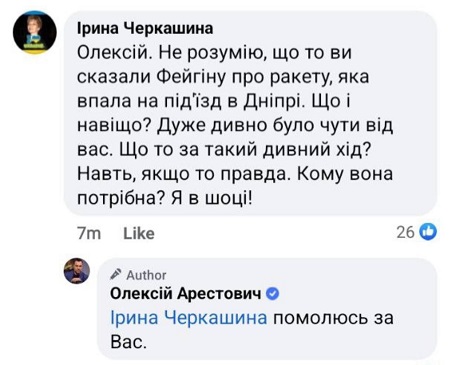
Task: Click the pencil icon beside Author
Action: [116, 274]
